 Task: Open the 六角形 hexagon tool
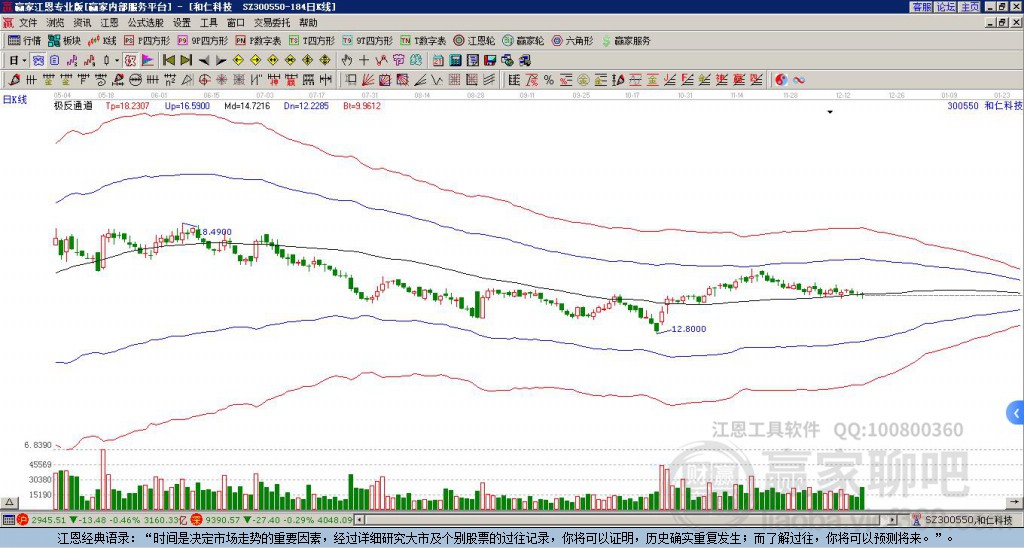(572, 40)
